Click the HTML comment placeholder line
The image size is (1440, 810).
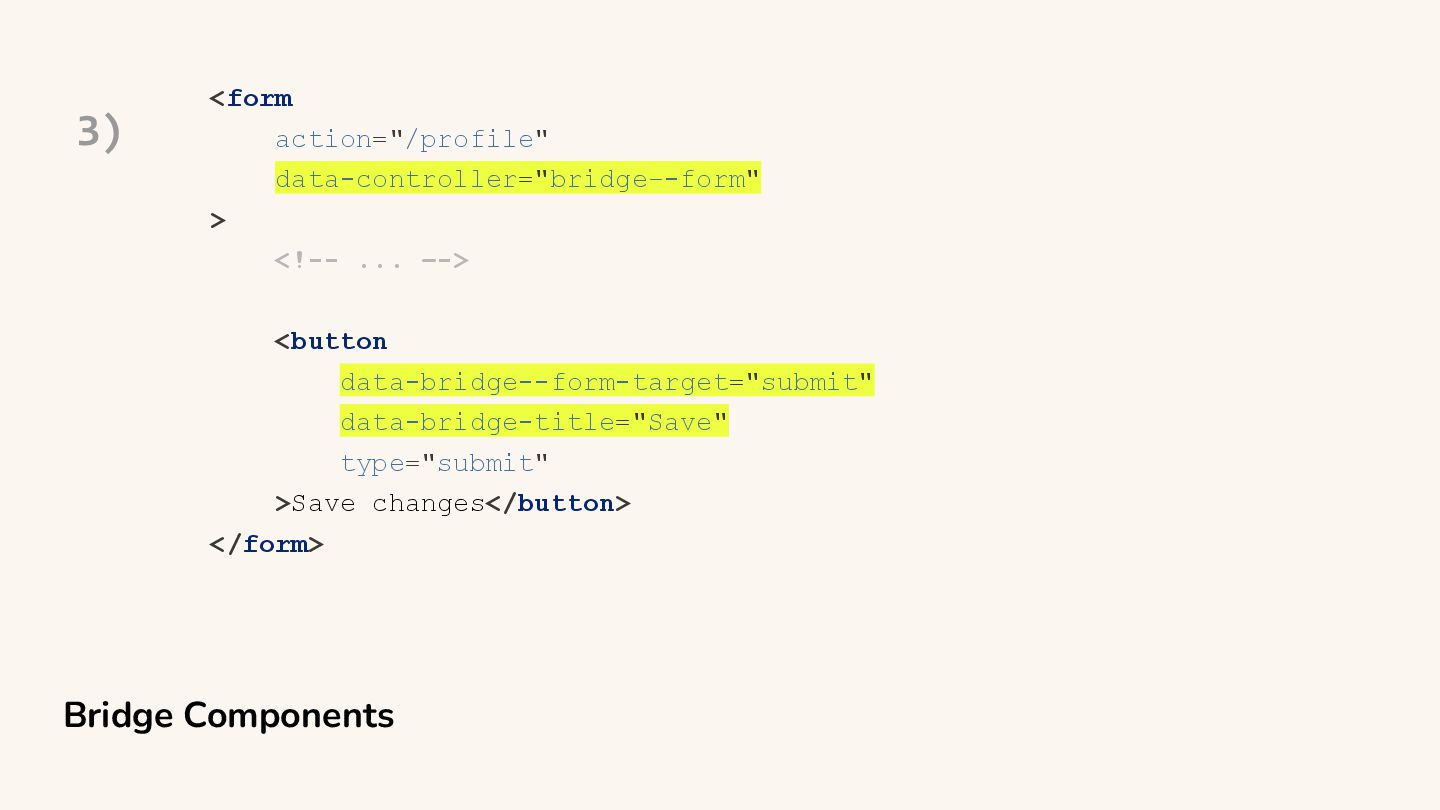372,260
